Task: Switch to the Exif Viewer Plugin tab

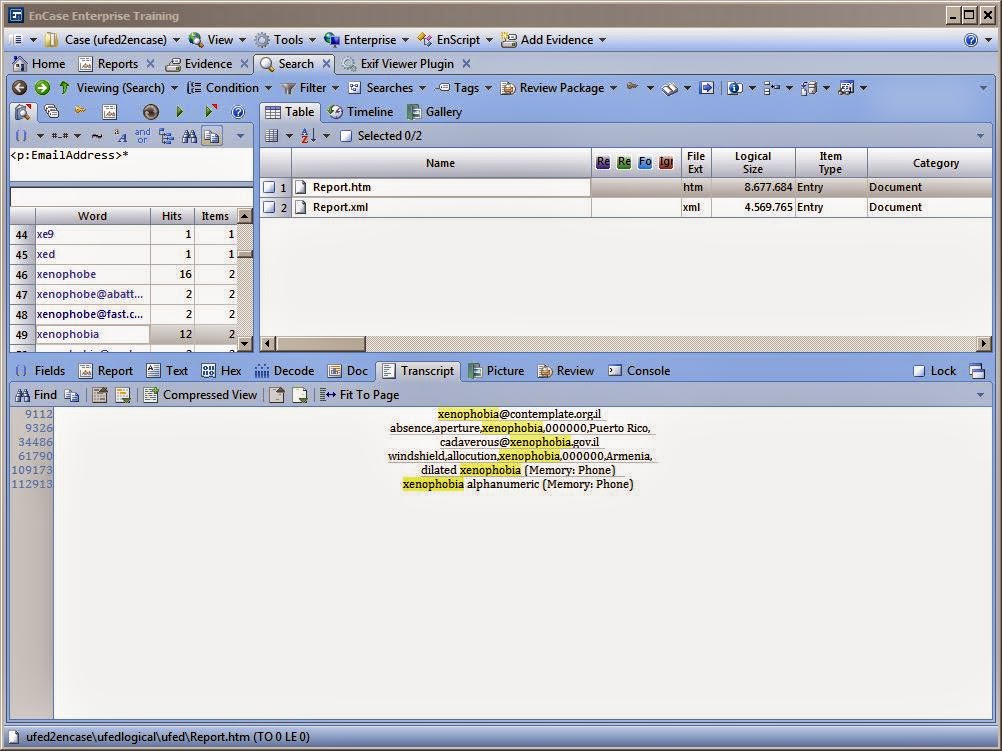Action: click(x=399, y=64)
